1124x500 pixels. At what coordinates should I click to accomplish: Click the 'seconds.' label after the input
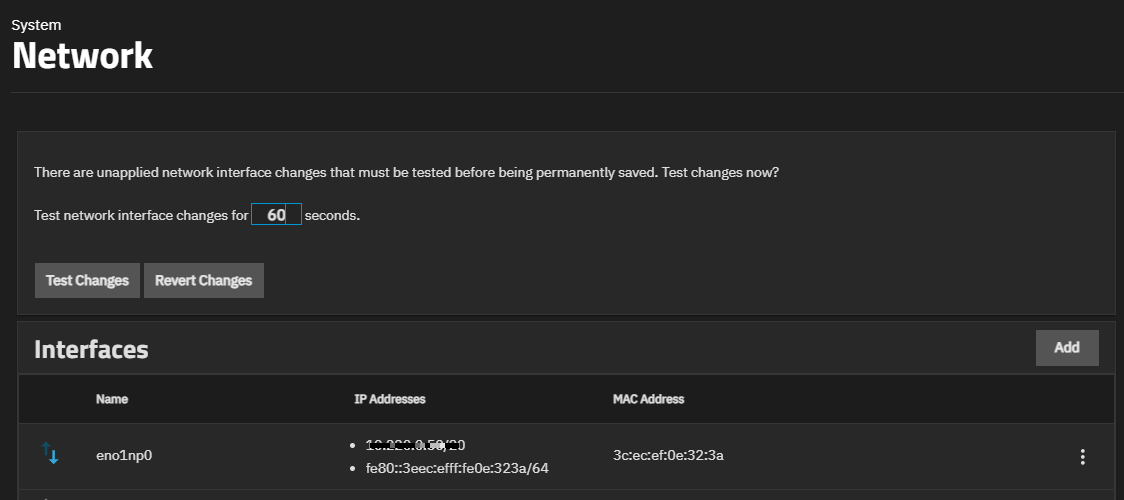point(332,216)
